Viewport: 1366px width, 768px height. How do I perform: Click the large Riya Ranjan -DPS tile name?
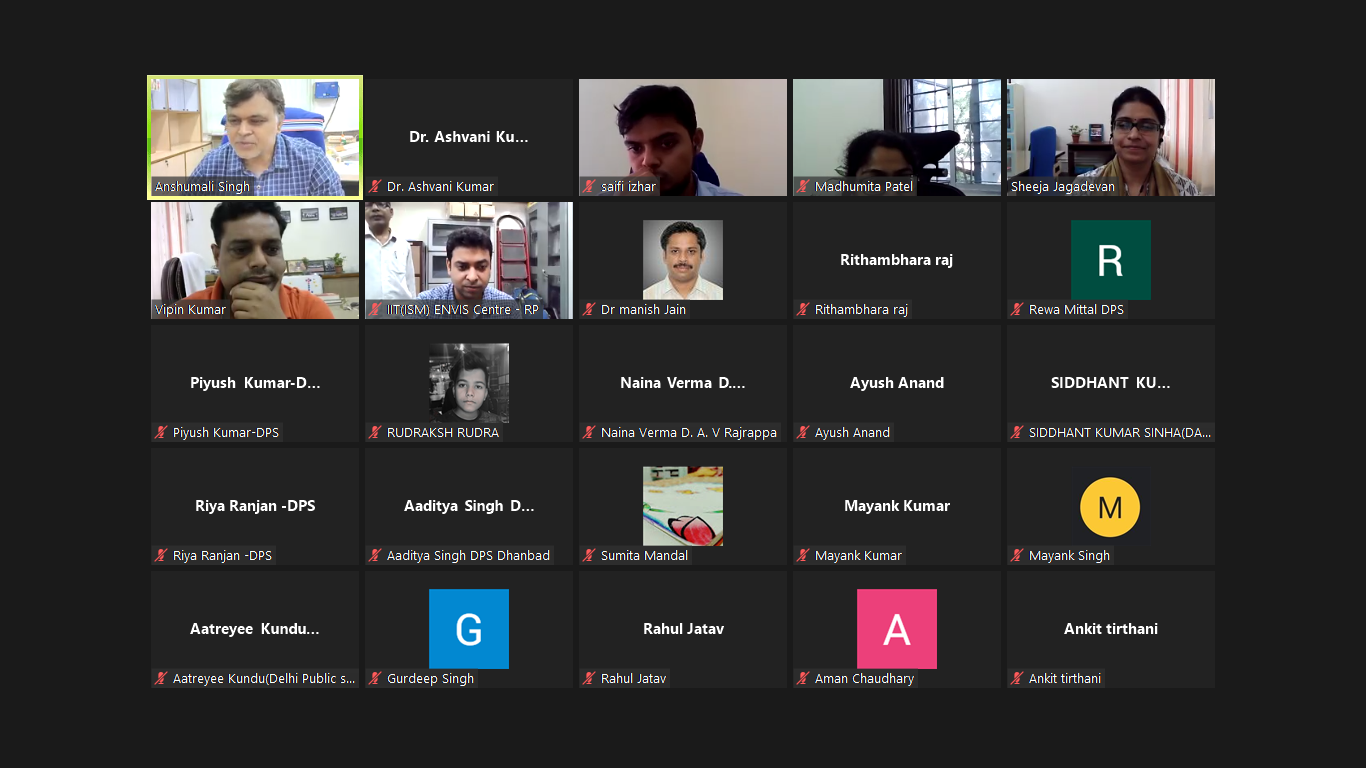point(255,506)
